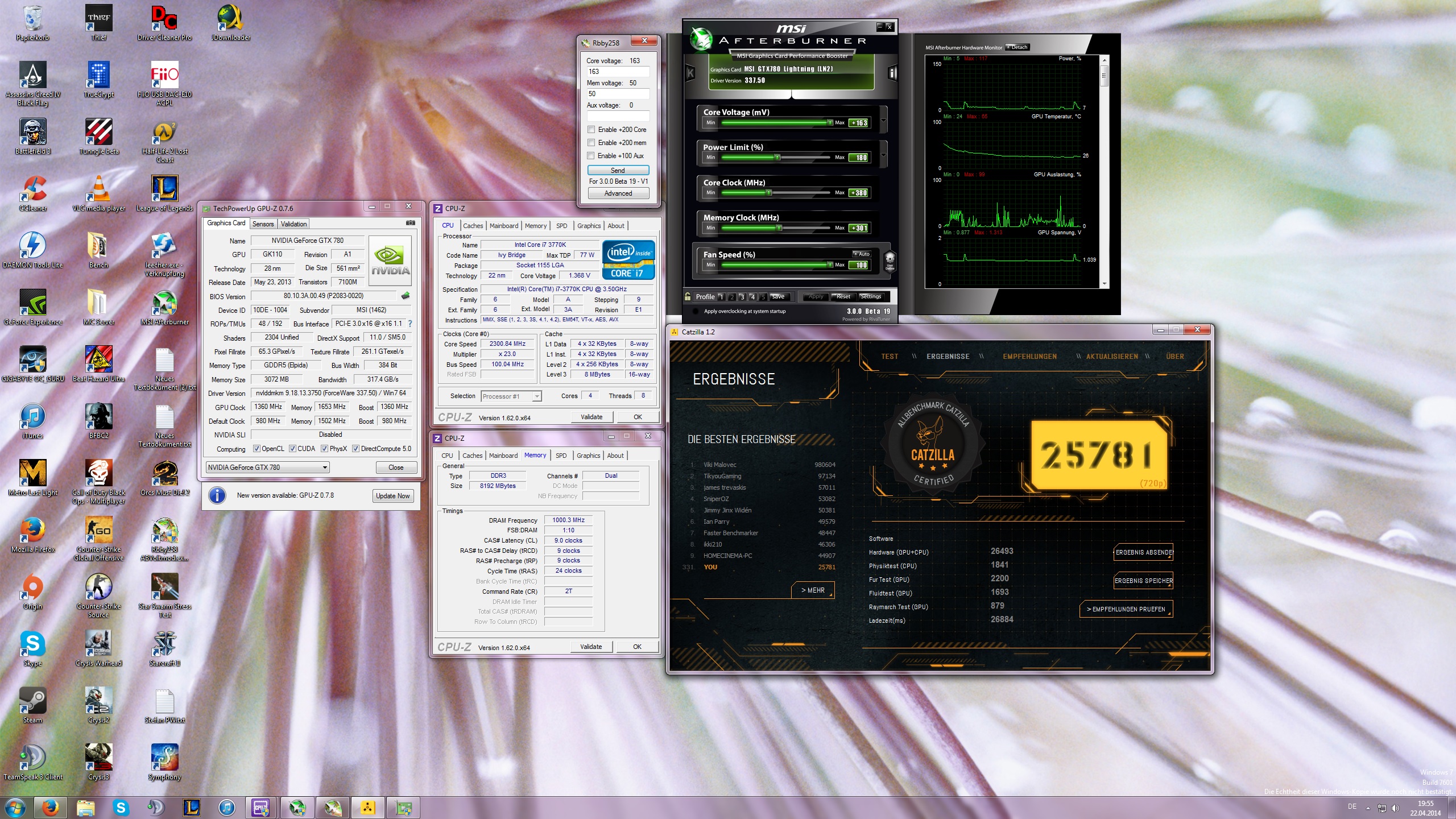Click the MEHR button in Catzilla
This screenshot has width=1456, height=819.
tap(813, 590)
